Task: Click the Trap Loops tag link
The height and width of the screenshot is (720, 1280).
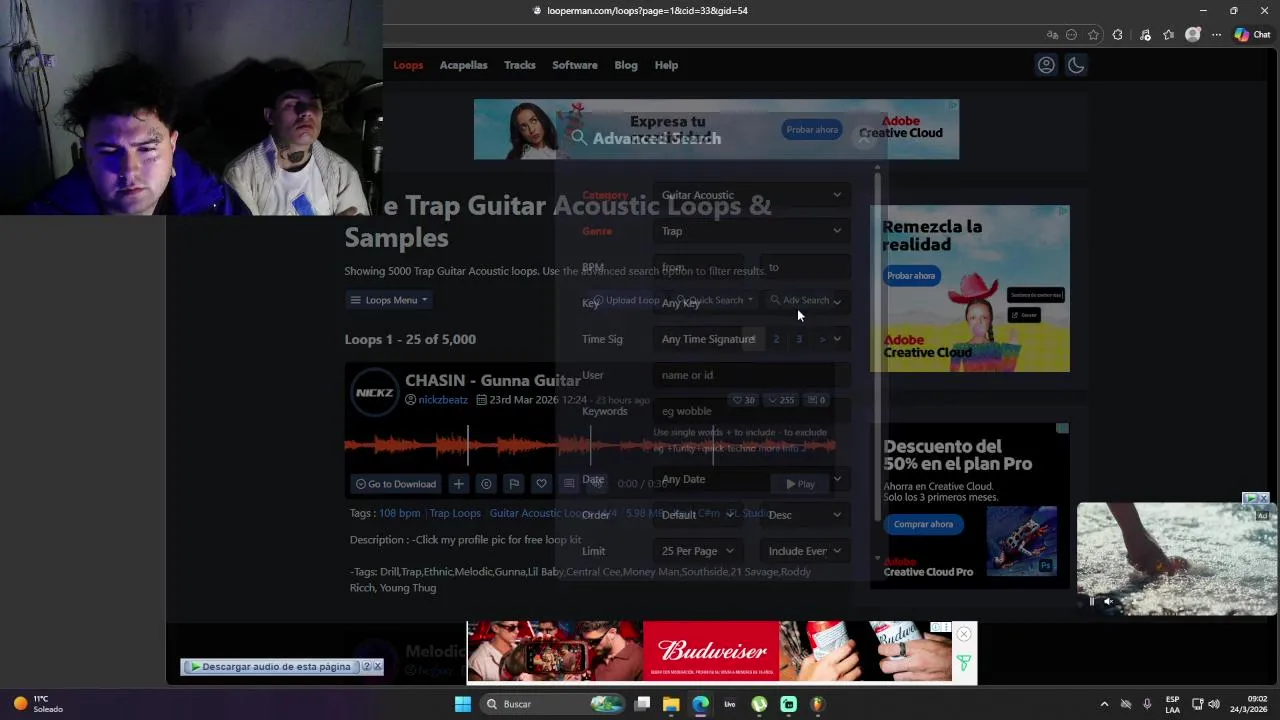Action: [x=455, y=513]
